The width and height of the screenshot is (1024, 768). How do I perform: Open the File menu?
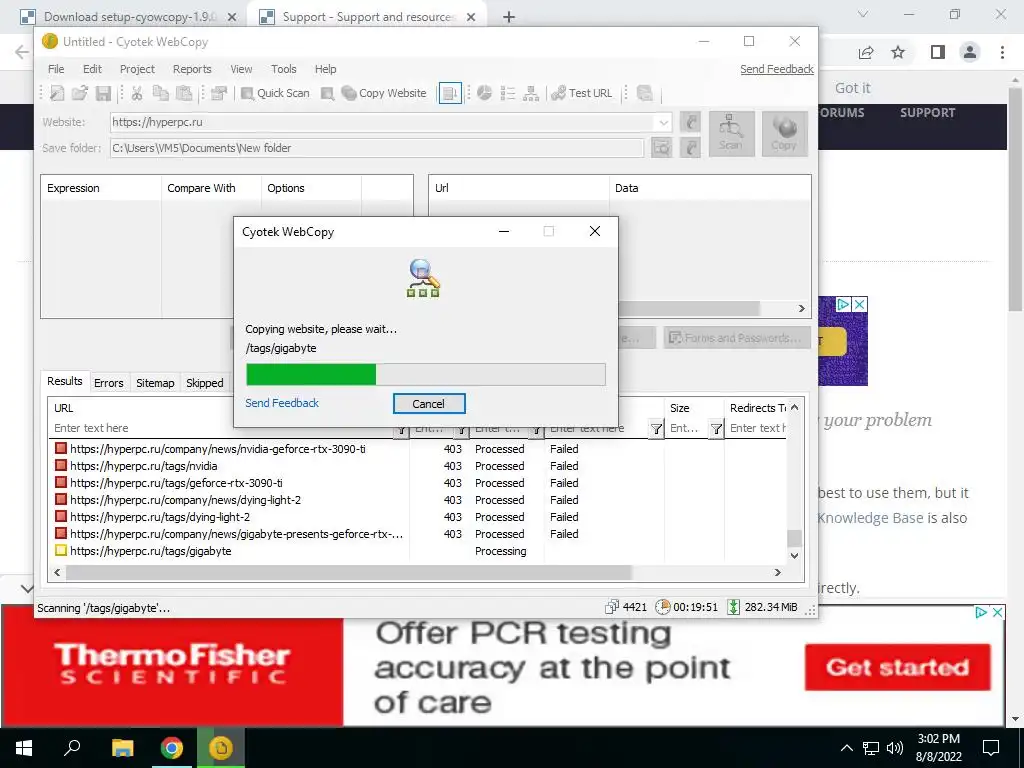pyautogui.click(x=56, y=69)
